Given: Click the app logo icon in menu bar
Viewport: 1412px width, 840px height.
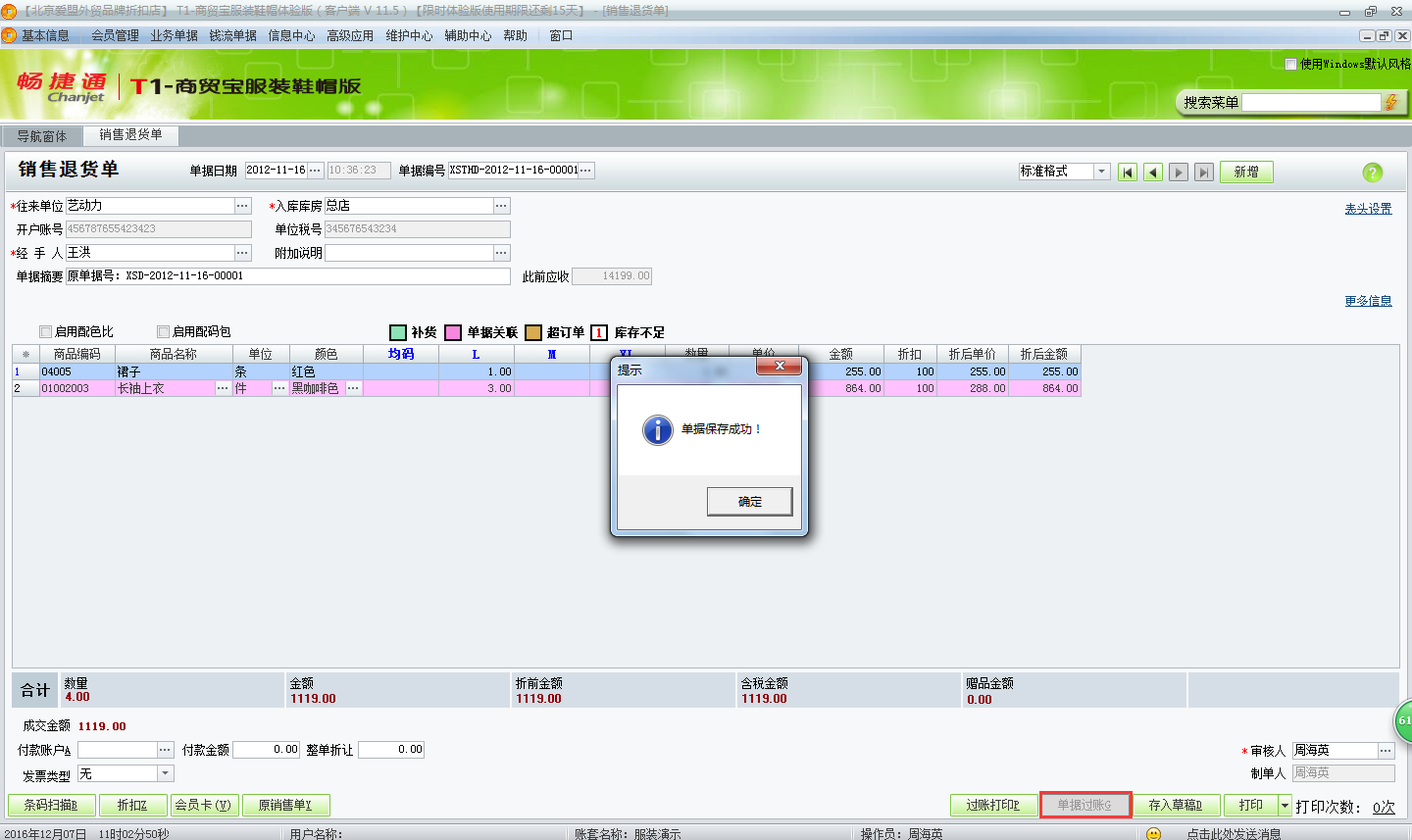Looking at the screenshot, I should pyautogui.click(x=10, y=35).
